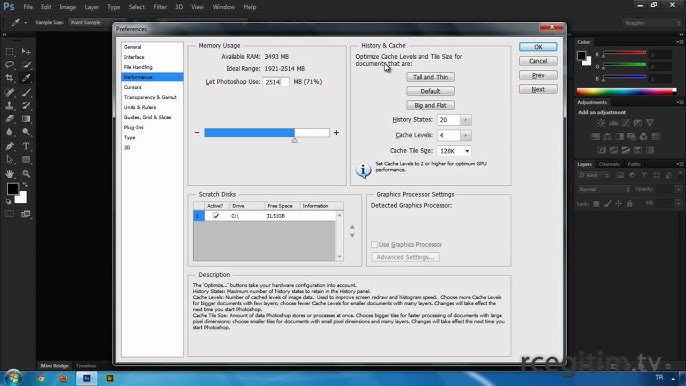Image resolution: width=686 pixels, height=386 pixels.
Task: Uncheck the Active checkbox for drive C:\
Action: pos(216,216)
